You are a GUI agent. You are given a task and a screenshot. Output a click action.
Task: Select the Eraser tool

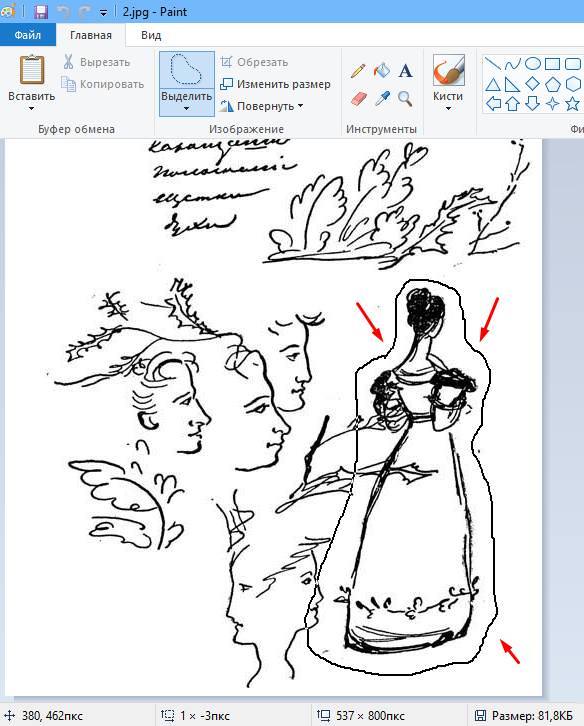[358, 99]
